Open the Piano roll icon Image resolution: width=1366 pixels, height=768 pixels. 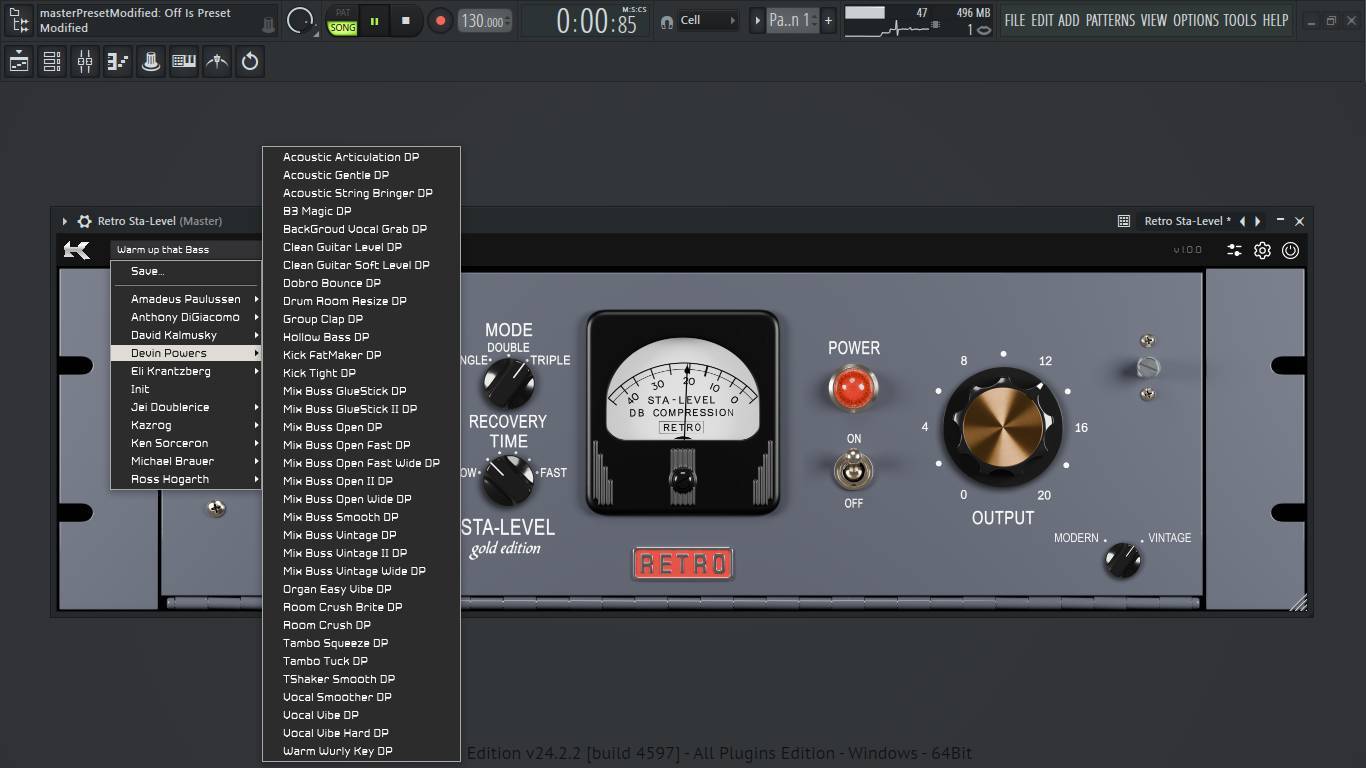pyautogui.click(x=118, y=62)
